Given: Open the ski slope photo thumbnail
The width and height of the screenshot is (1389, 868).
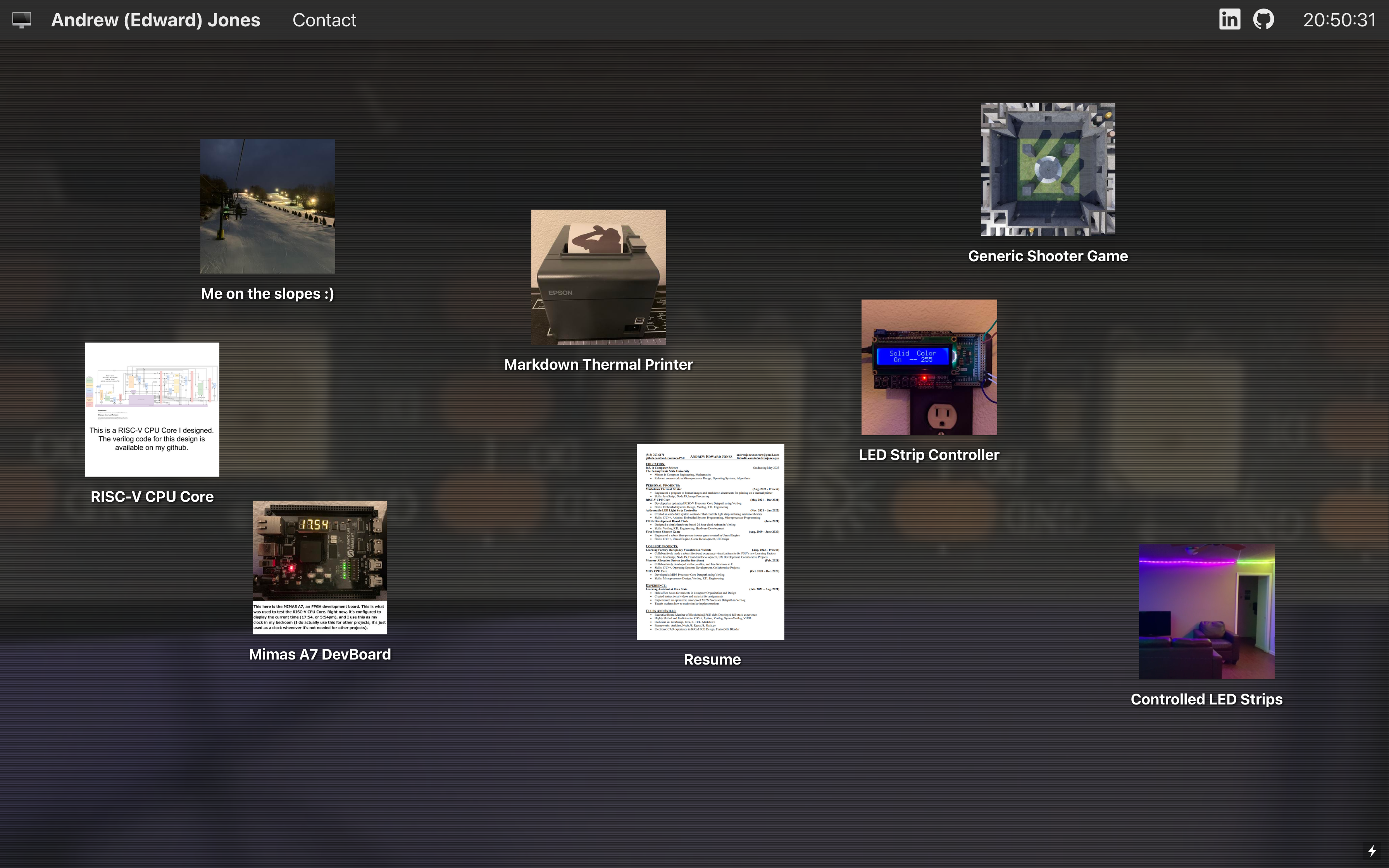Looking at the screenshot, I should click(267, 206).
